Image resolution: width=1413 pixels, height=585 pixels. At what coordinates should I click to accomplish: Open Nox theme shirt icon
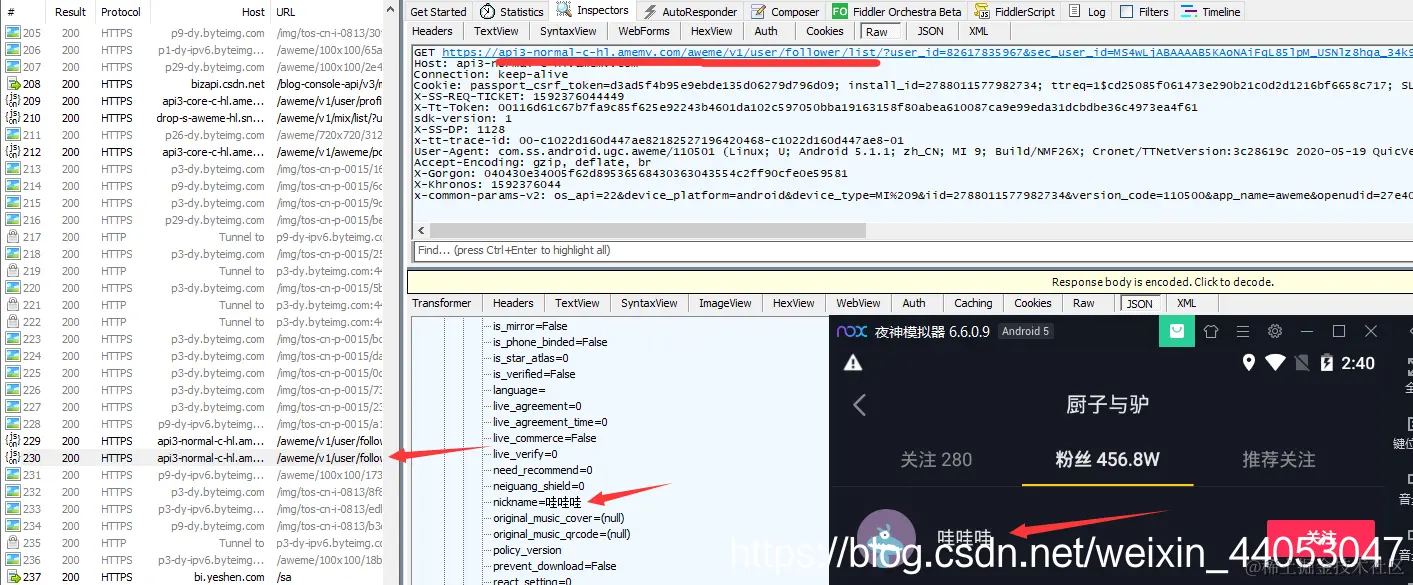1210,331
